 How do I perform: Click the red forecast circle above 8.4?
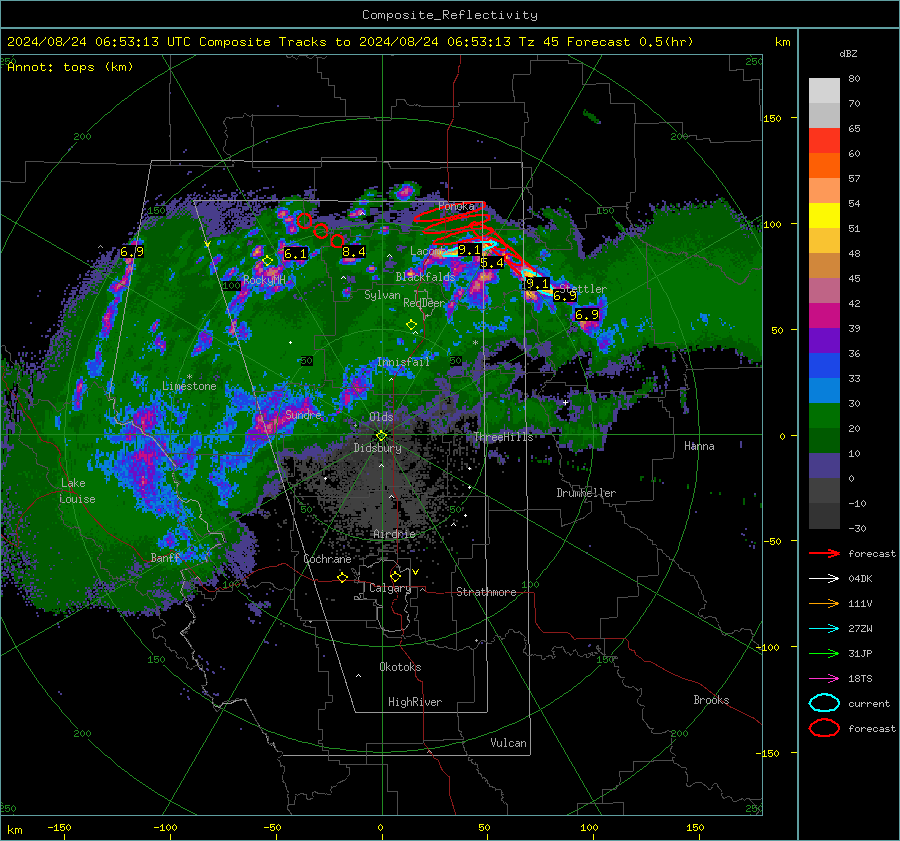(x=337, y=241)
